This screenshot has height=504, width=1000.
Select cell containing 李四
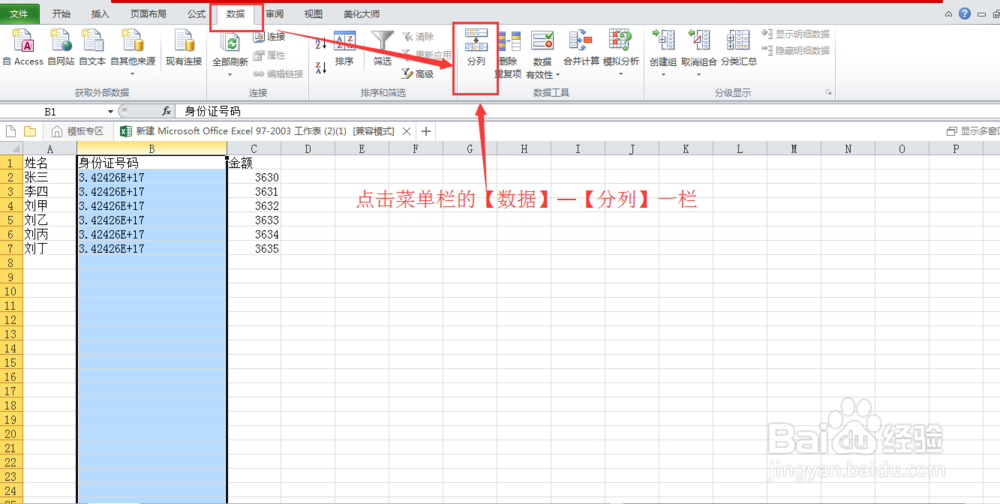[x=50, y=191]
